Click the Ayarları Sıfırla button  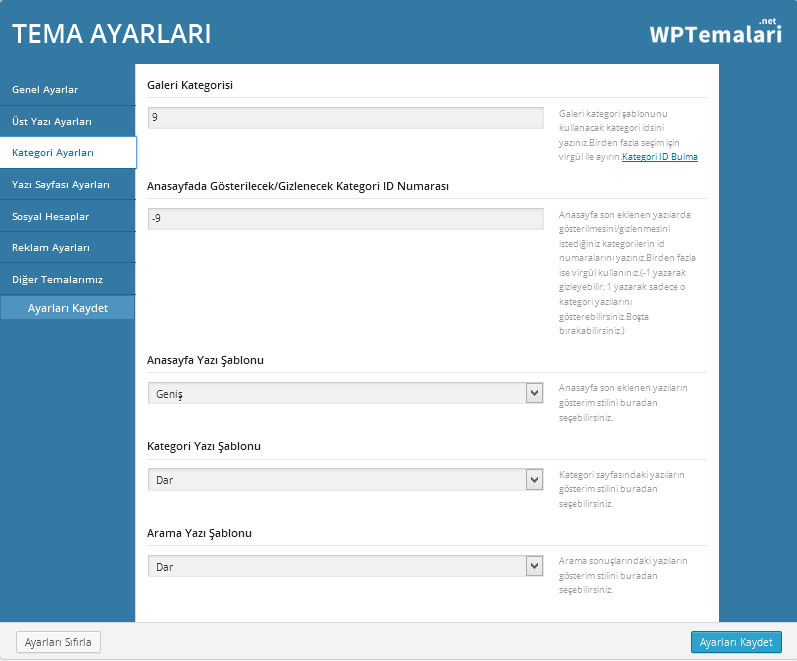click(x=58, y=642)
